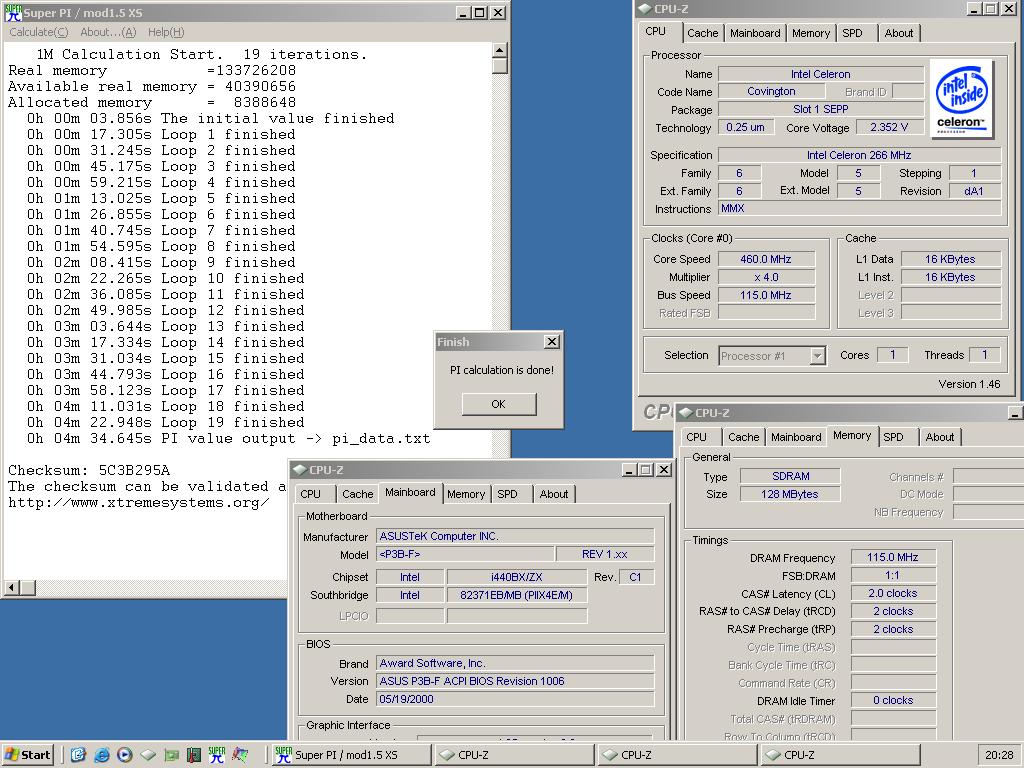Click Memory CPU-Z window title icon

(686, 413)
